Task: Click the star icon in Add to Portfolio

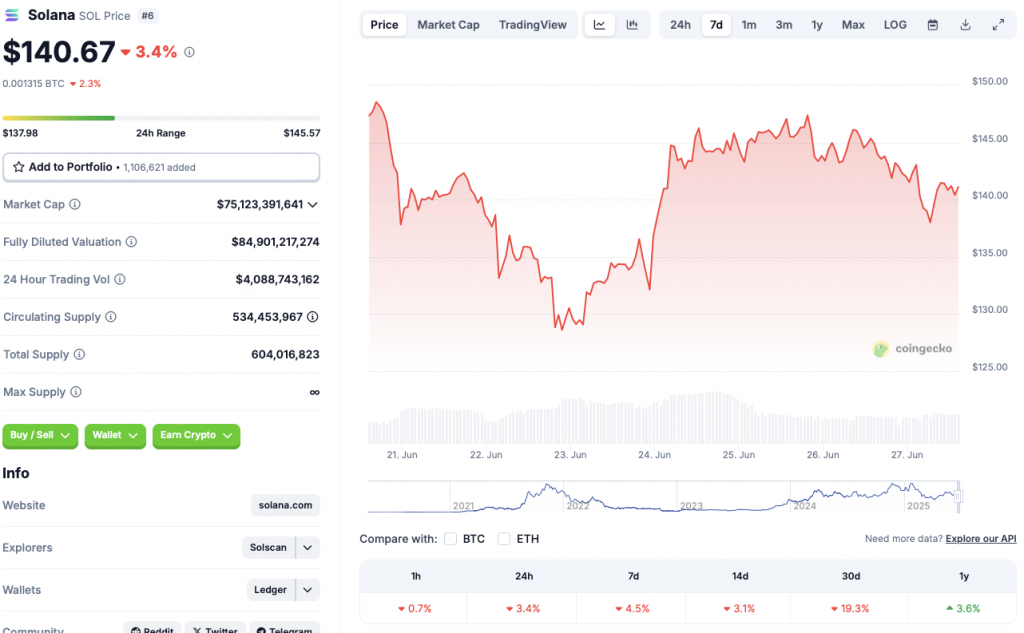Action: click(18, 167)
